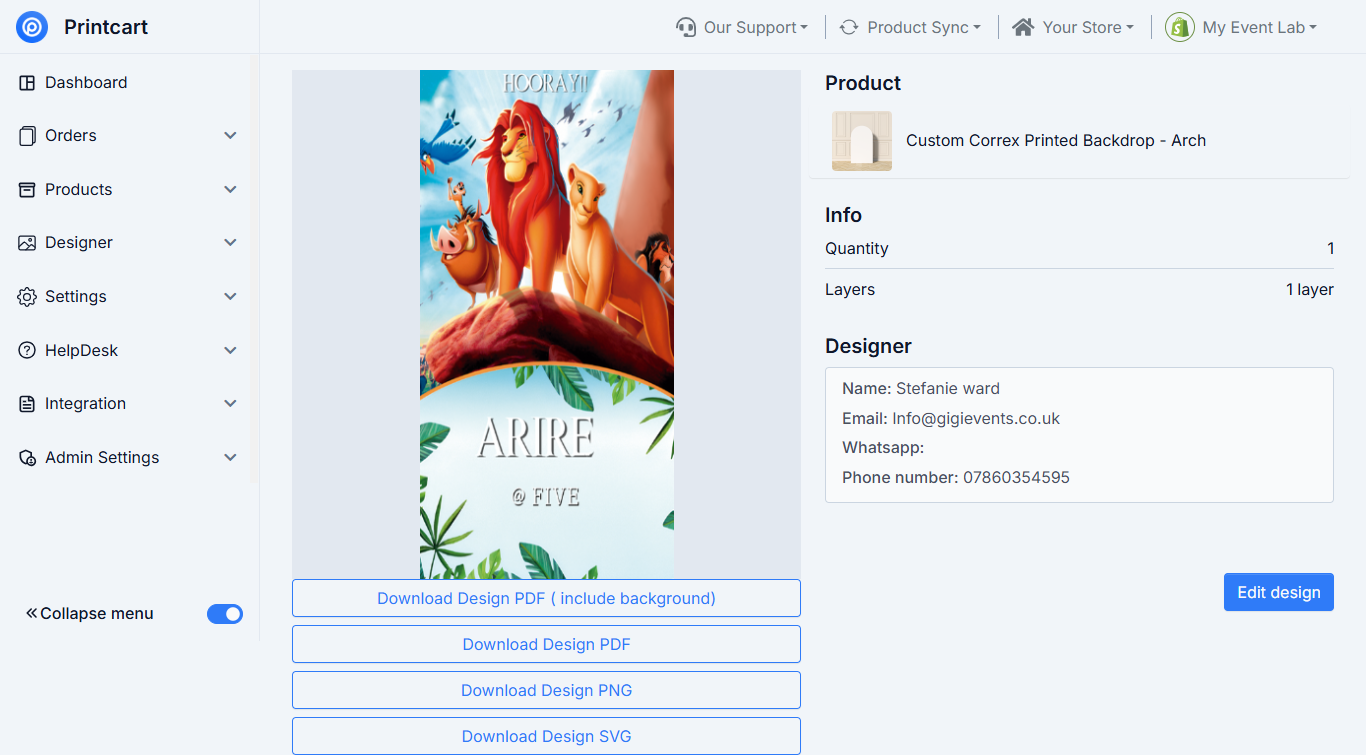Click the Whatsapp field label

[x=883, y=448]
